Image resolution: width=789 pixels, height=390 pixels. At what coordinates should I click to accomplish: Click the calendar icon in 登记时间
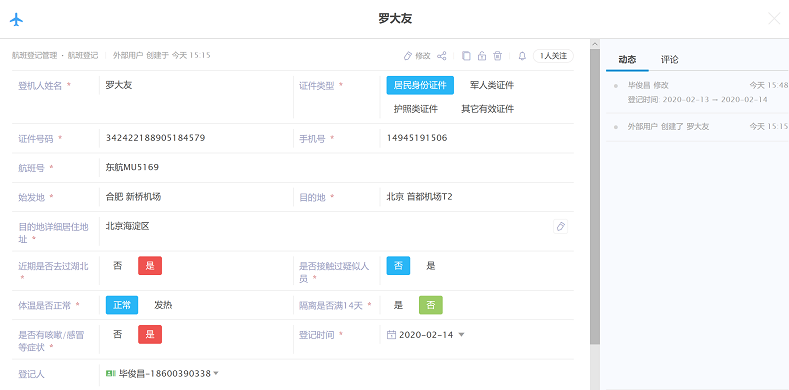click(x=391, y=334)
